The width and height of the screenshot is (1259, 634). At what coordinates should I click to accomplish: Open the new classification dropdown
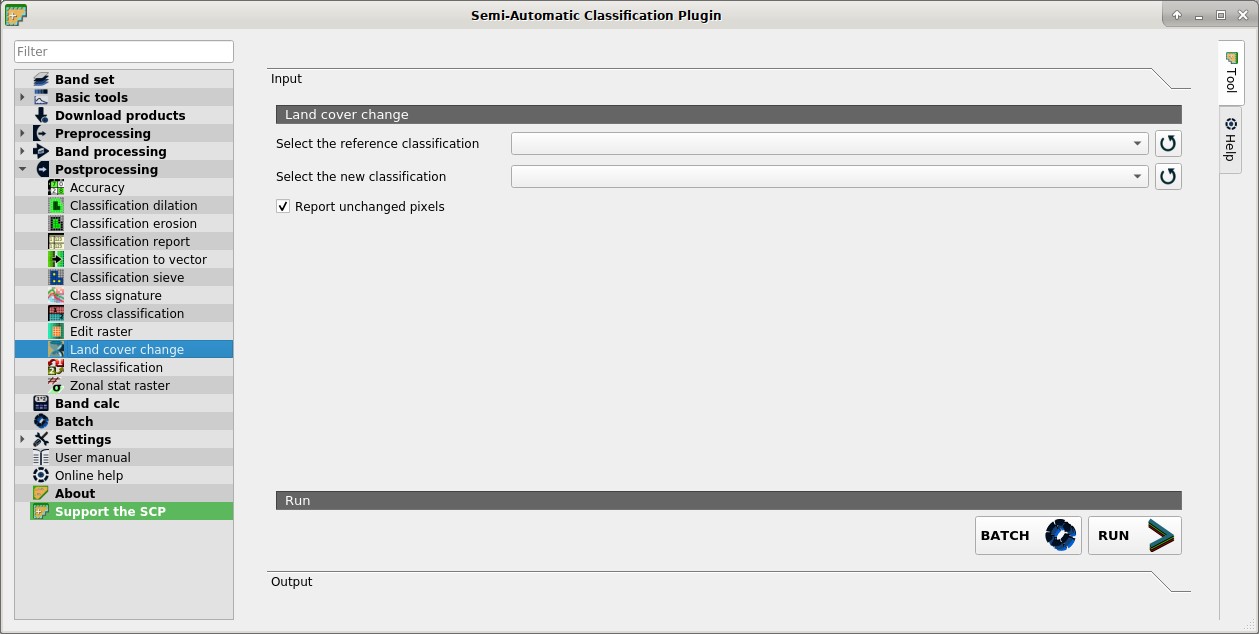coord(829,176)
